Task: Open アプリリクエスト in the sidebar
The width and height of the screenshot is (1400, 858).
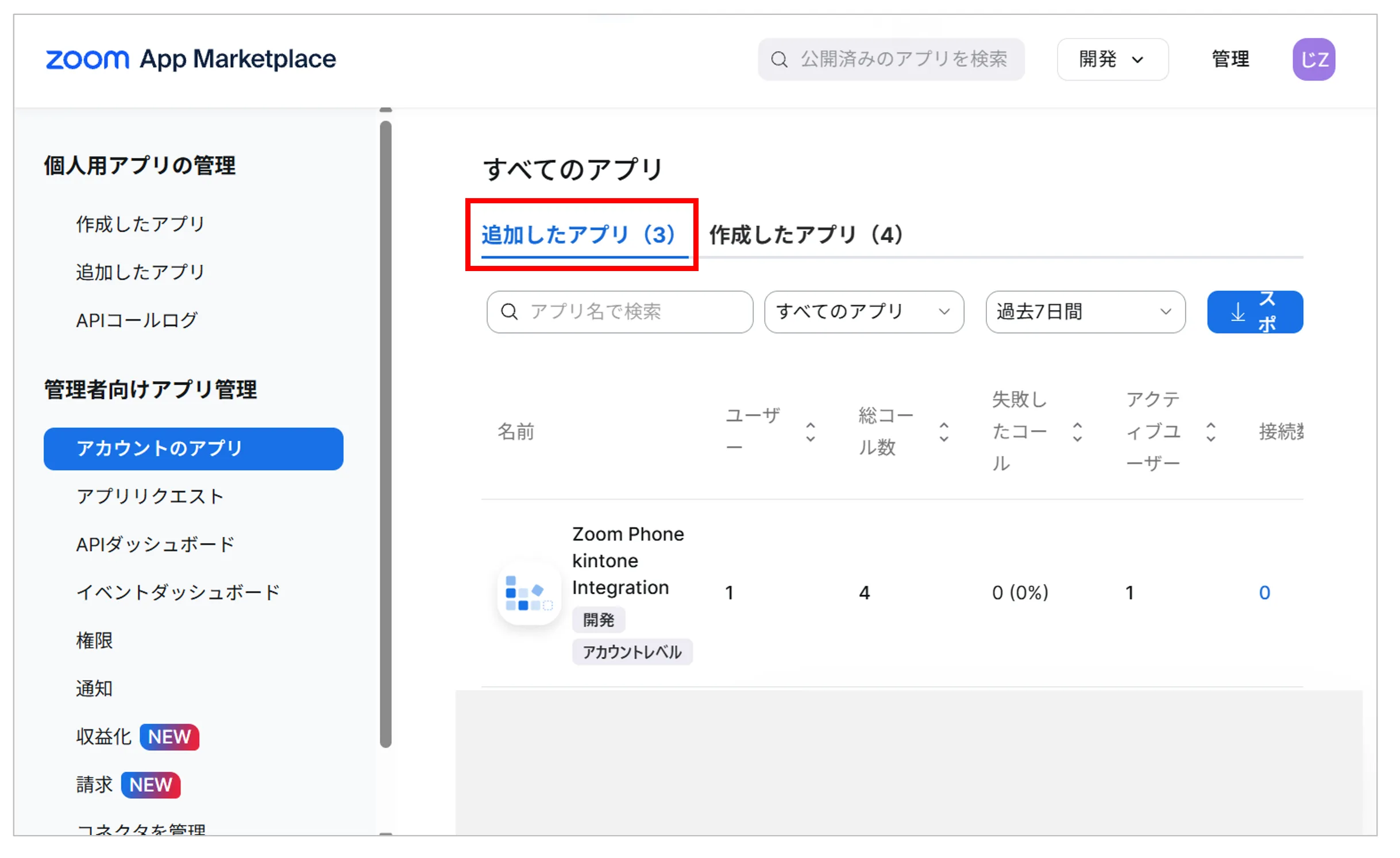Action: click(x=149, y=496)
